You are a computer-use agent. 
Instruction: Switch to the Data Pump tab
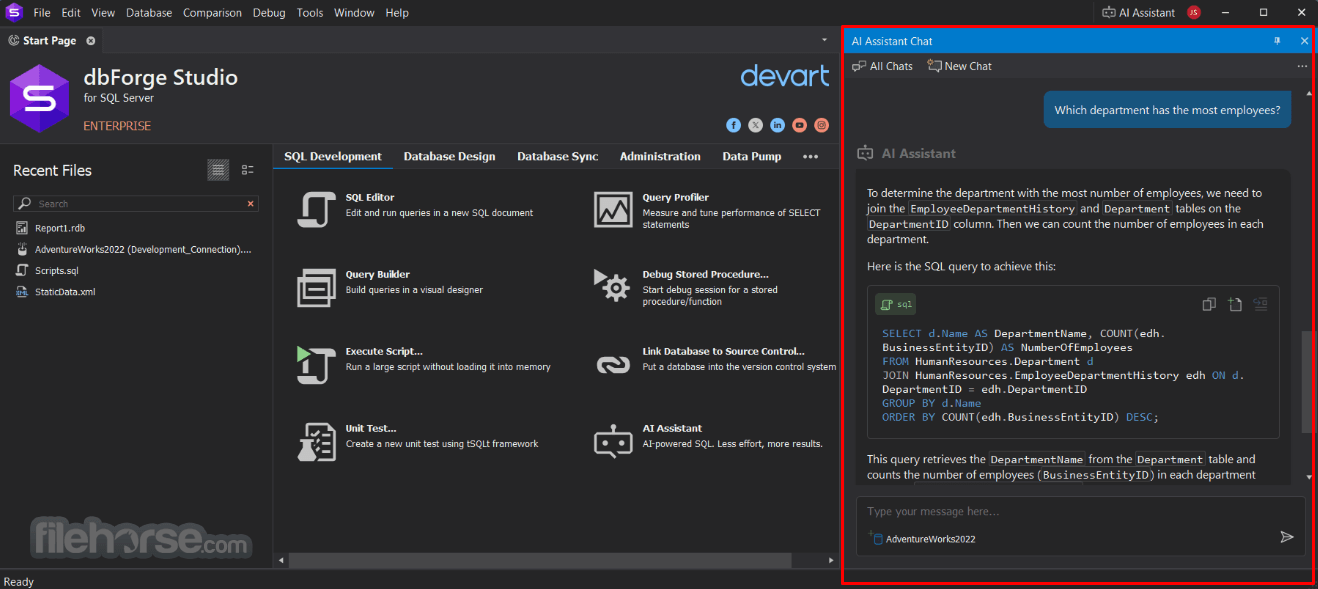tap(752, 157)
